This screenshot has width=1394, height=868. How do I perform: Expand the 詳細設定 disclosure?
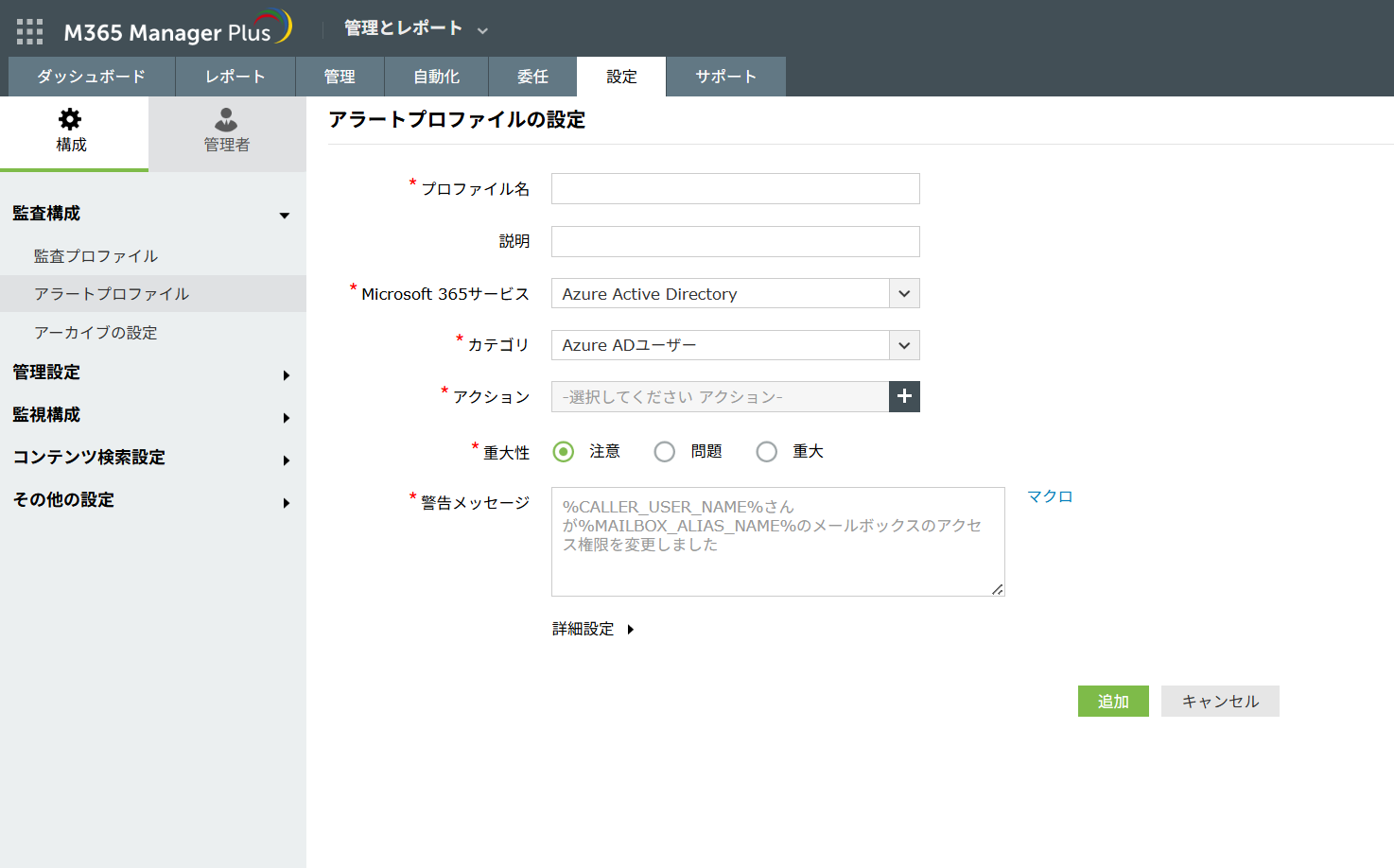pos(593,629)
